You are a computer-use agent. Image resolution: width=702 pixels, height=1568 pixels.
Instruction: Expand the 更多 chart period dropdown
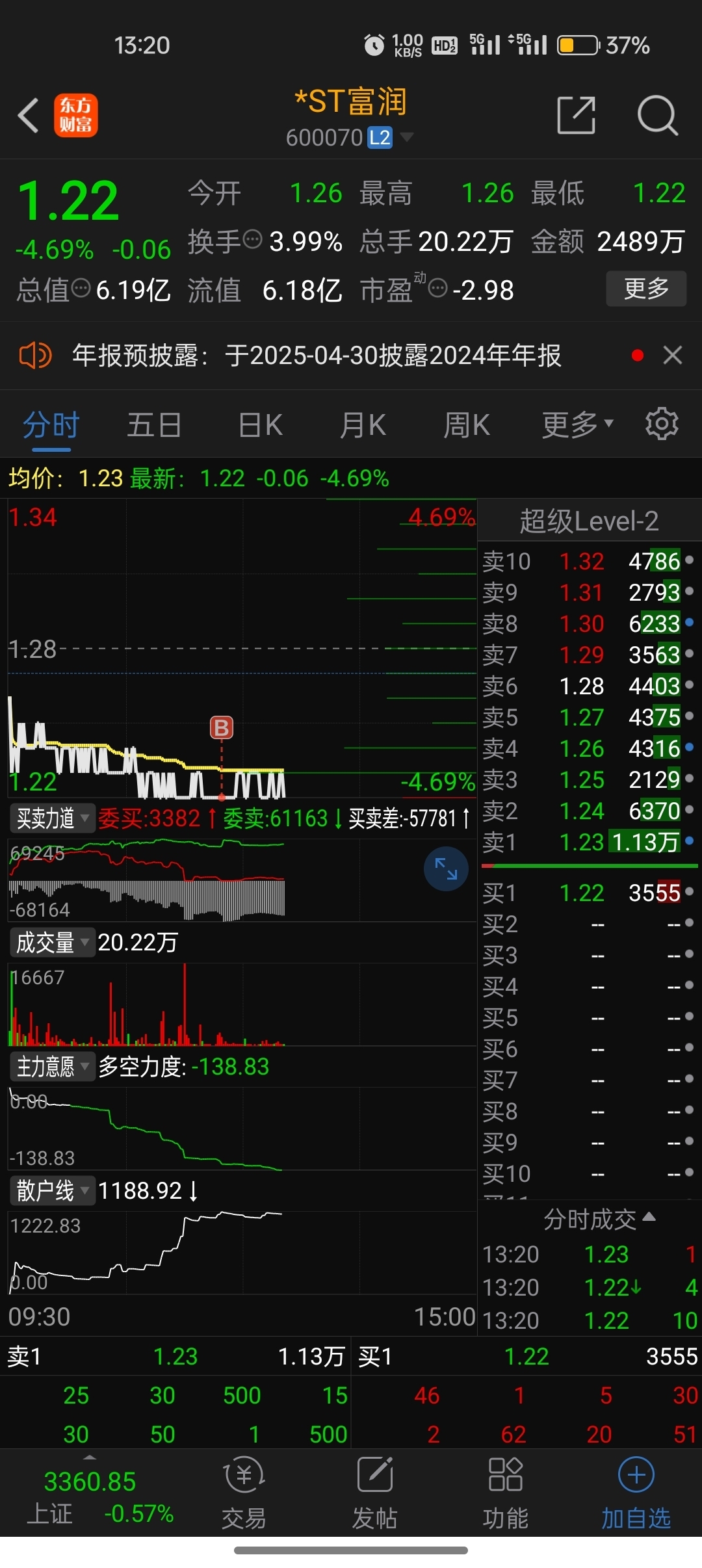(x=578, y=426)
